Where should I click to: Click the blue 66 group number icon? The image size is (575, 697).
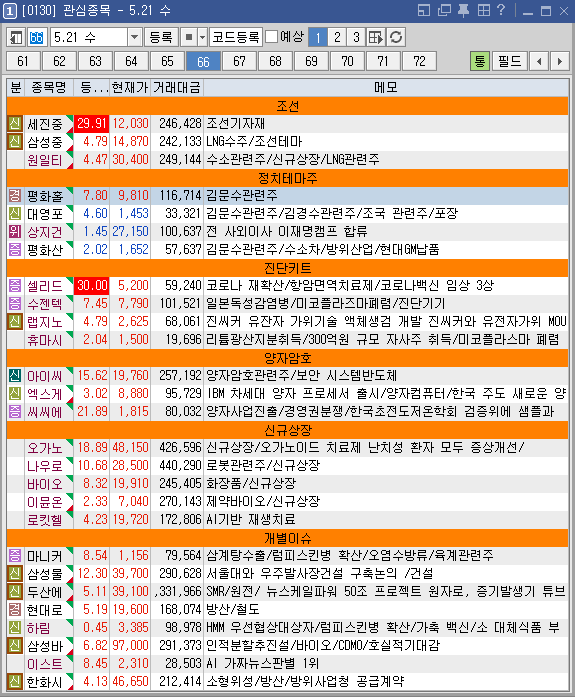point(36,37)
